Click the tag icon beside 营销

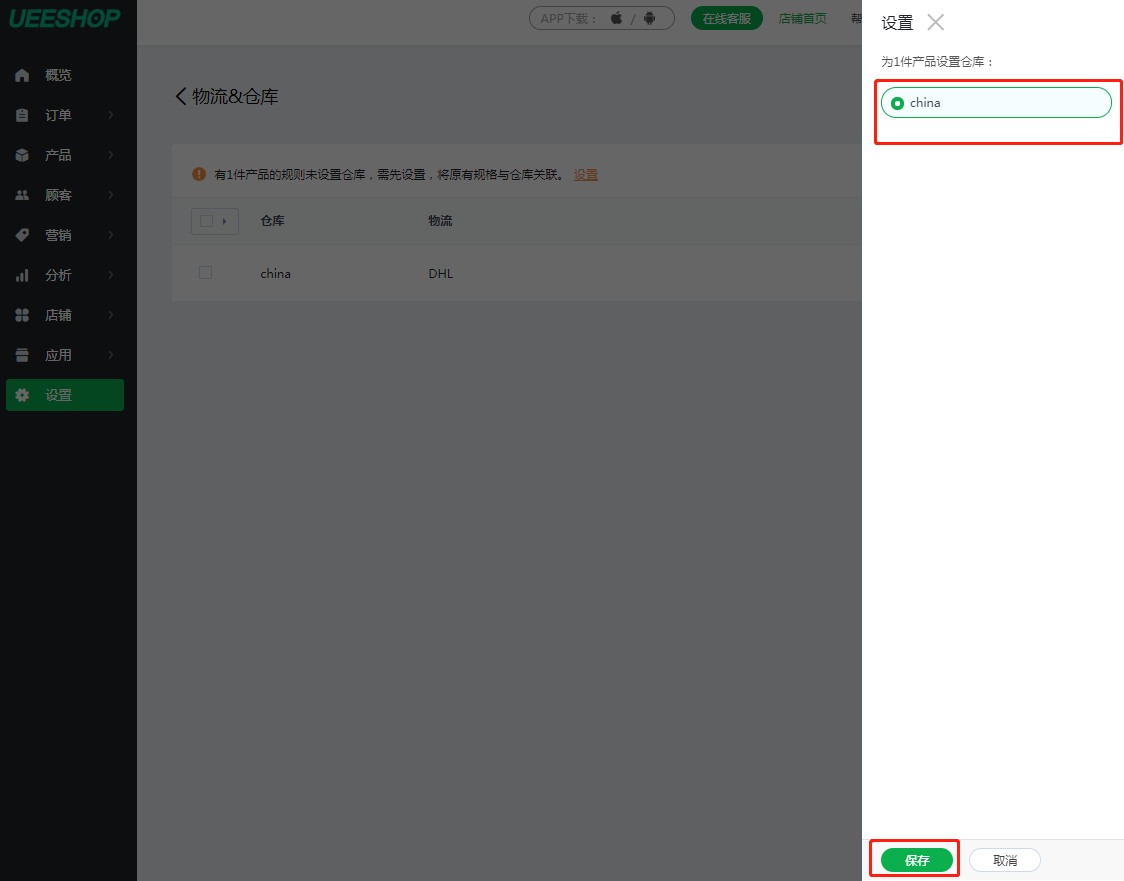coord(22,235)
